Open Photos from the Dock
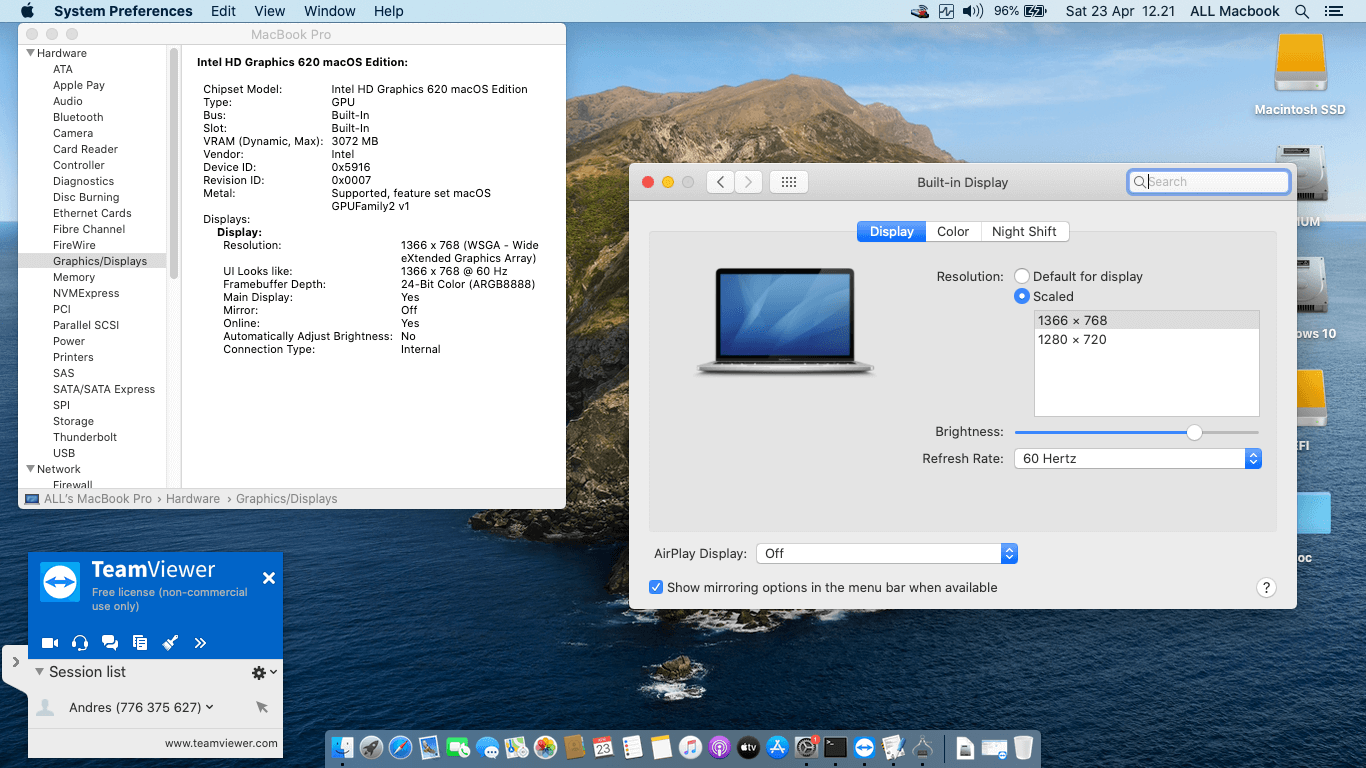Viewport: 1366px width, 768px height. (545, 747)
